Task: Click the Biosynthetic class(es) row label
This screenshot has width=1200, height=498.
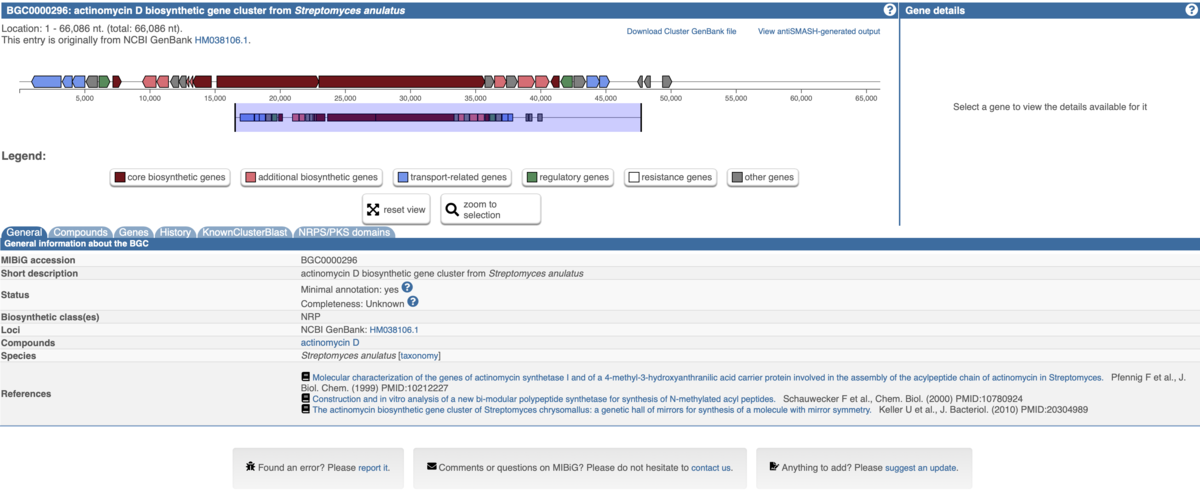Action: tap(51, 316)
